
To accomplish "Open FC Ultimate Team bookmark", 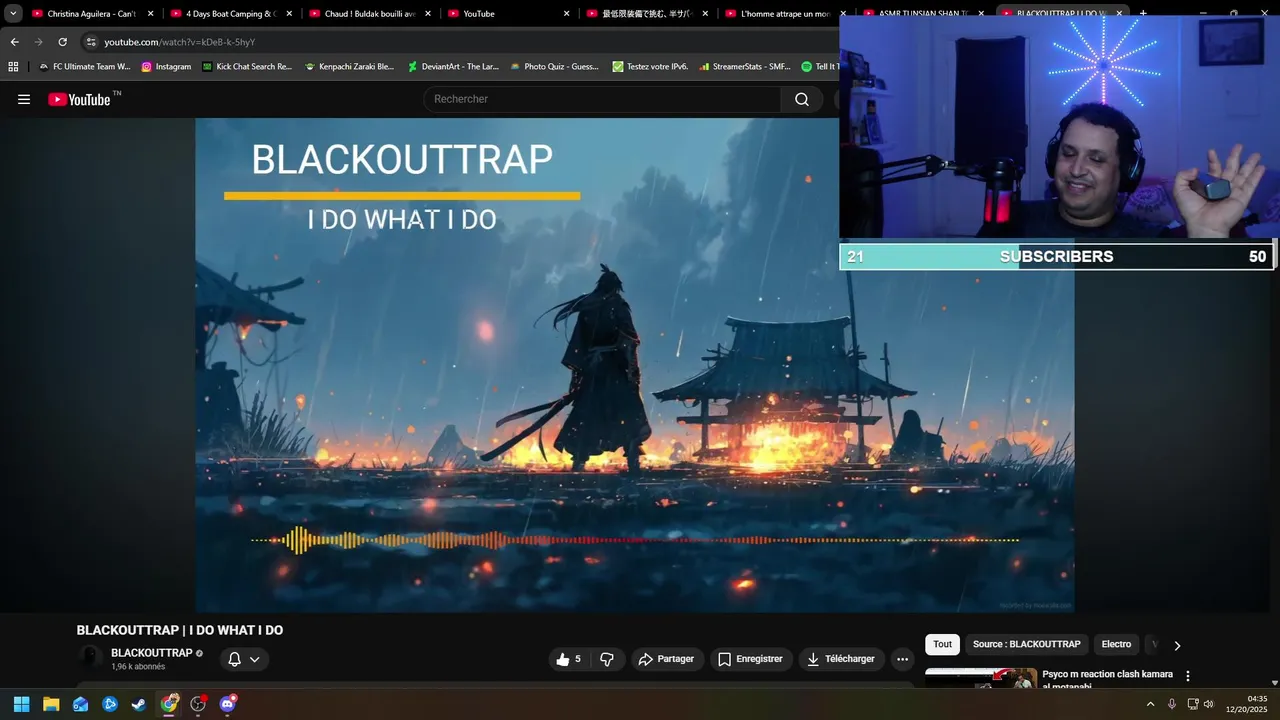I will click(84, 66).
